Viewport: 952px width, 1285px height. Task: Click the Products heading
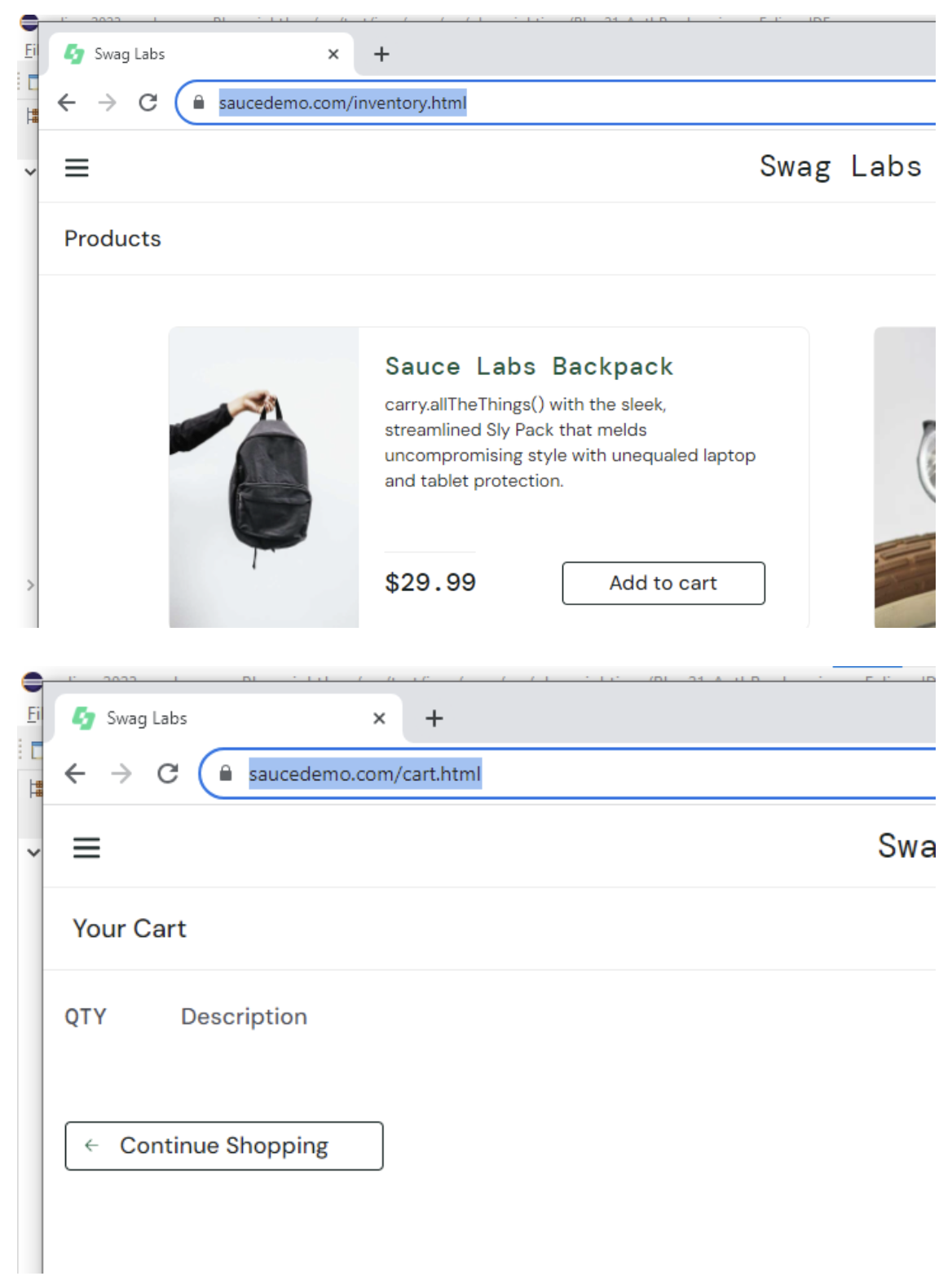[x=112, y=239]
